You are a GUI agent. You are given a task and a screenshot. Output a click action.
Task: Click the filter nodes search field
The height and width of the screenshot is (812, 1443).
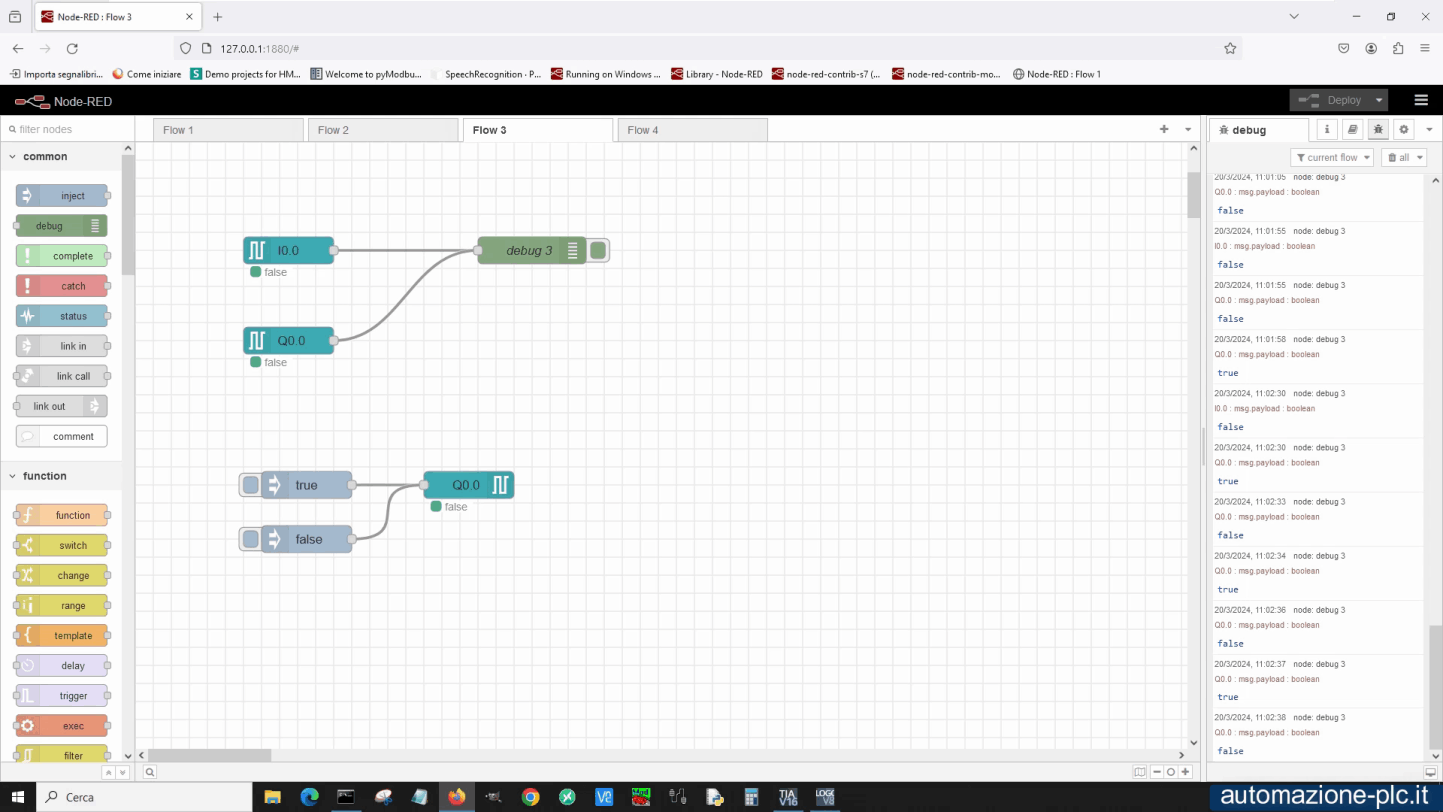pos(67,129)
